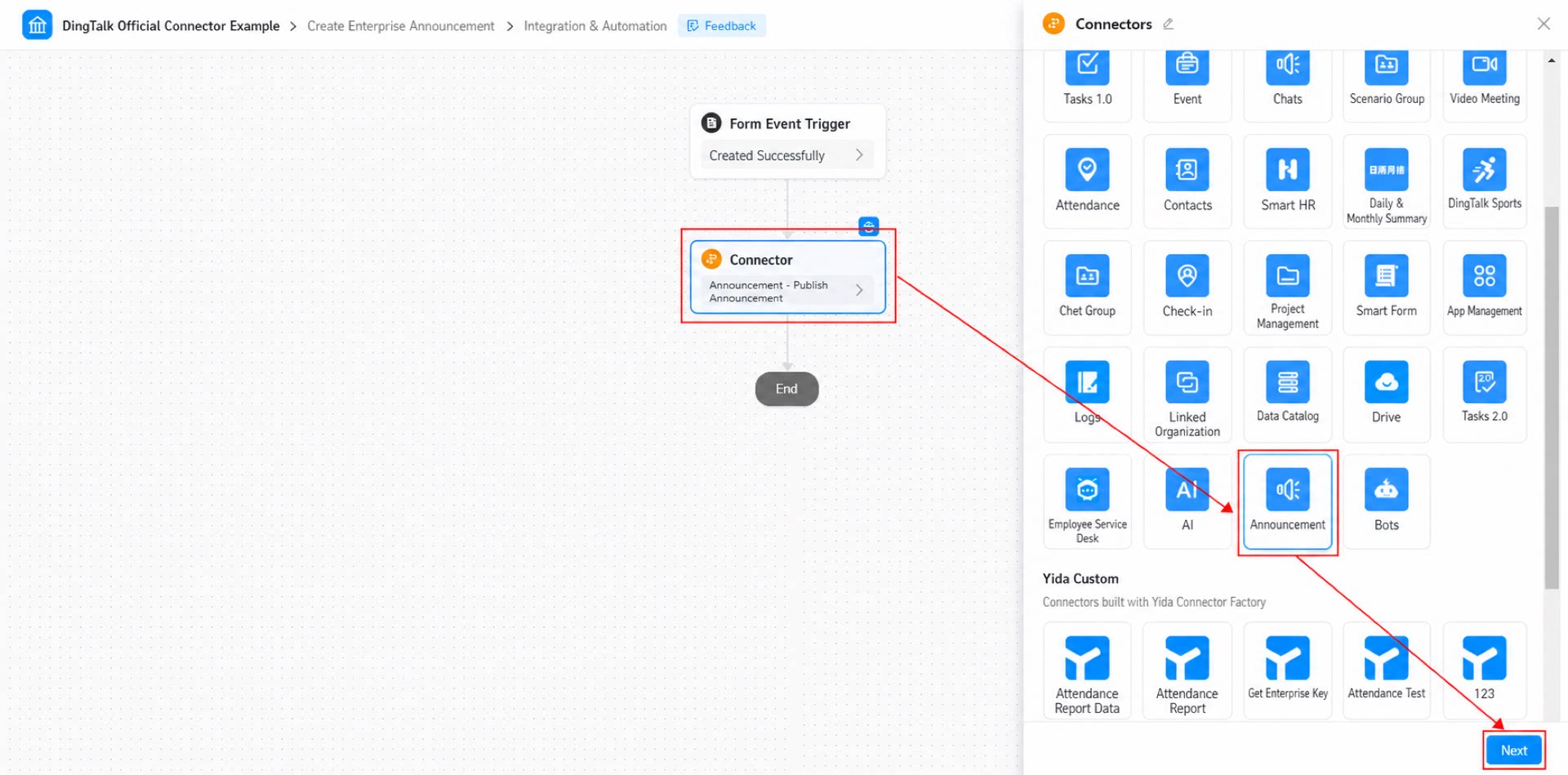Image resolution: width=1568 pixels, height=775 pixels.
Task: Edit the Connectors panel title pencil
Action: coord(1168,24)
